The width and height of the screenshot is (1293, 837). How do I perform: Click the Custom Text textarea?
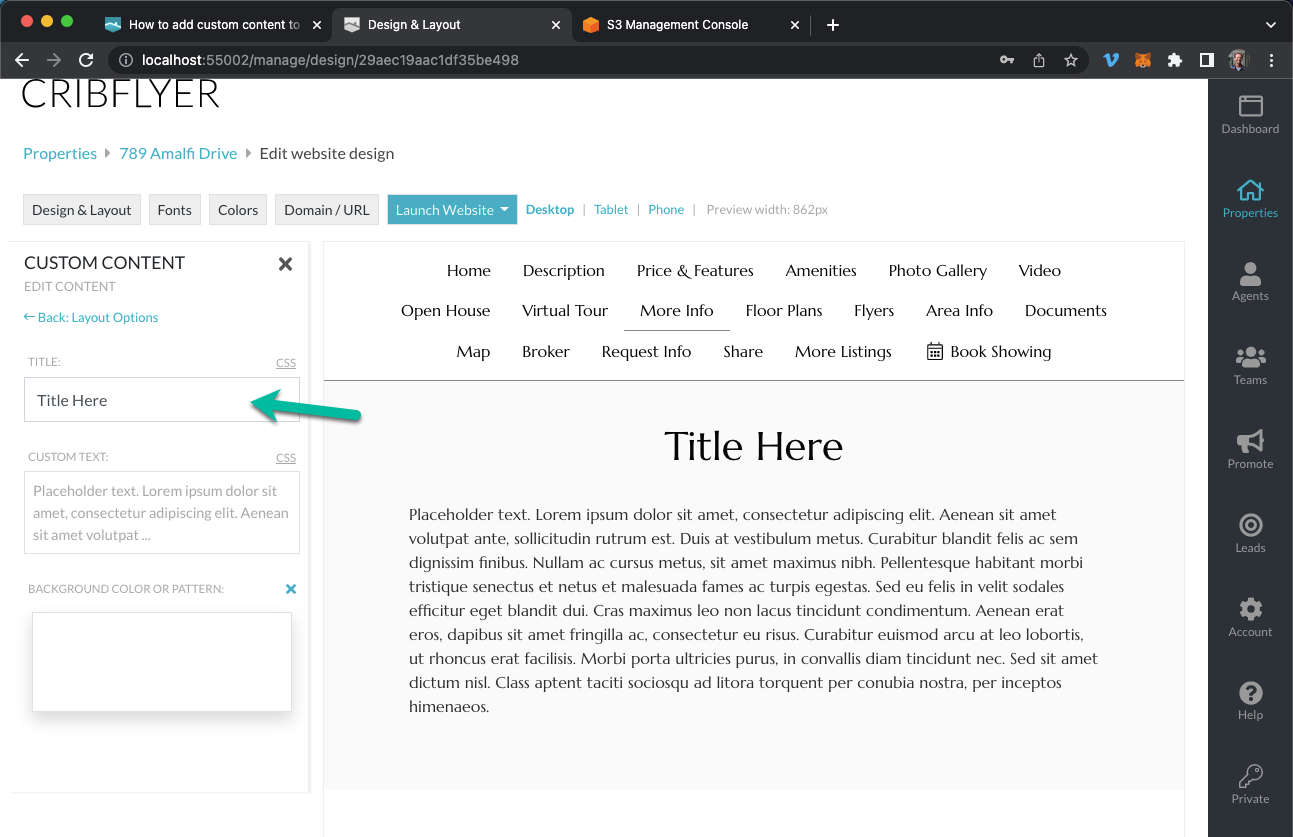coord(162,513)
